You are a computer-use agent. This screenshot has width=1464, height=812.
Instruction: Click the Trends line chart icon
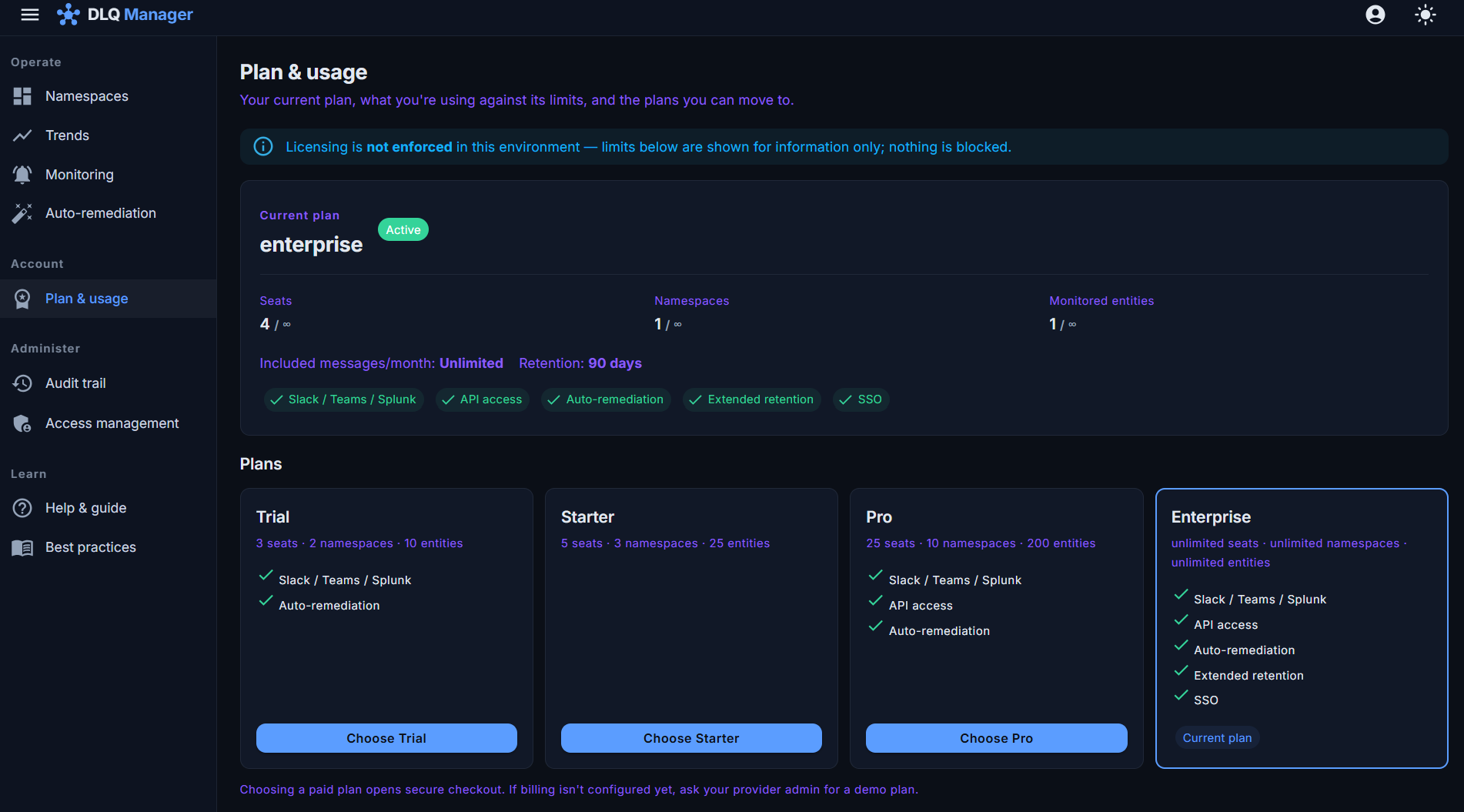(x=22, y=135)
